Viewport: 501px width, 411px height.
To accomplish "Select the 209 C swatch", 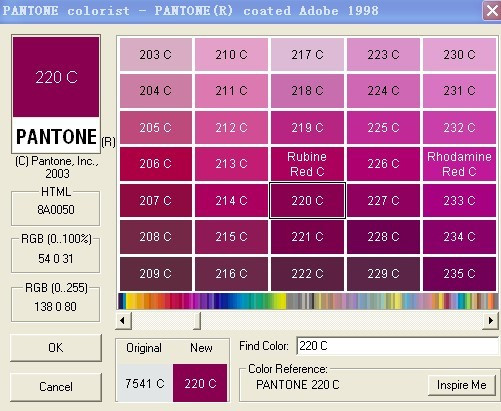I will click(156, 274).
